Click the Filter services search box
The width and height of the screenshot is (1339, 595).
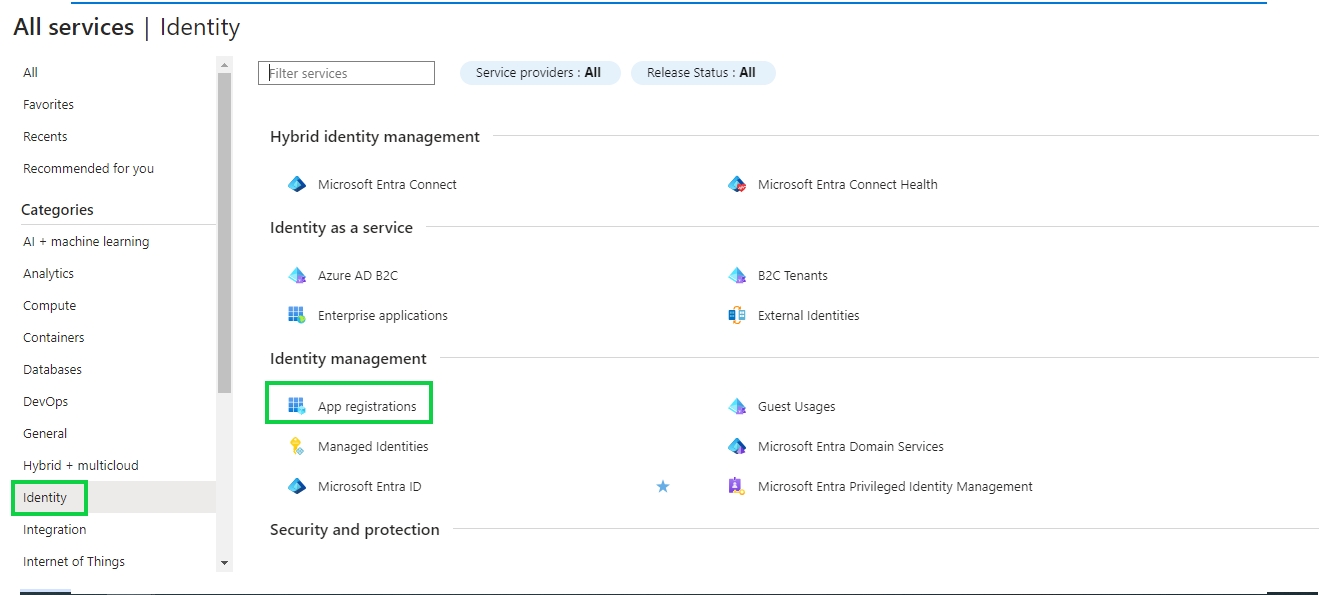click(x=346, y=73)
